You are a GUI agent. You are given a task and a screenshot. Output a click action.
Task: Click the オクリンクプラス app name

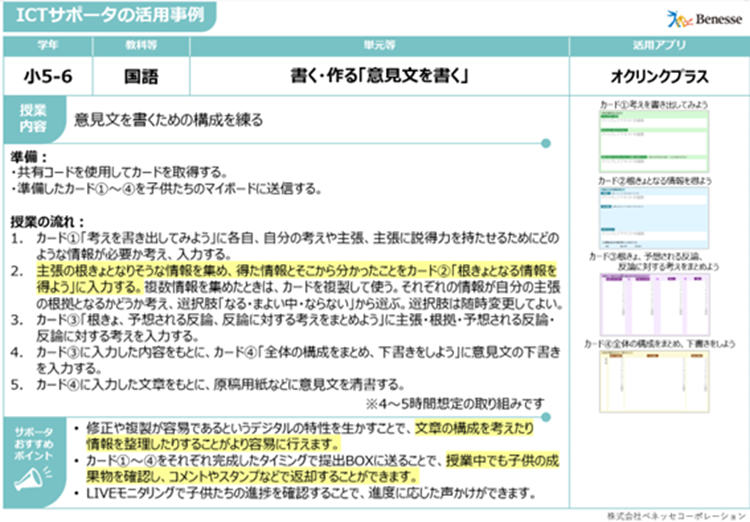(657, 75)
